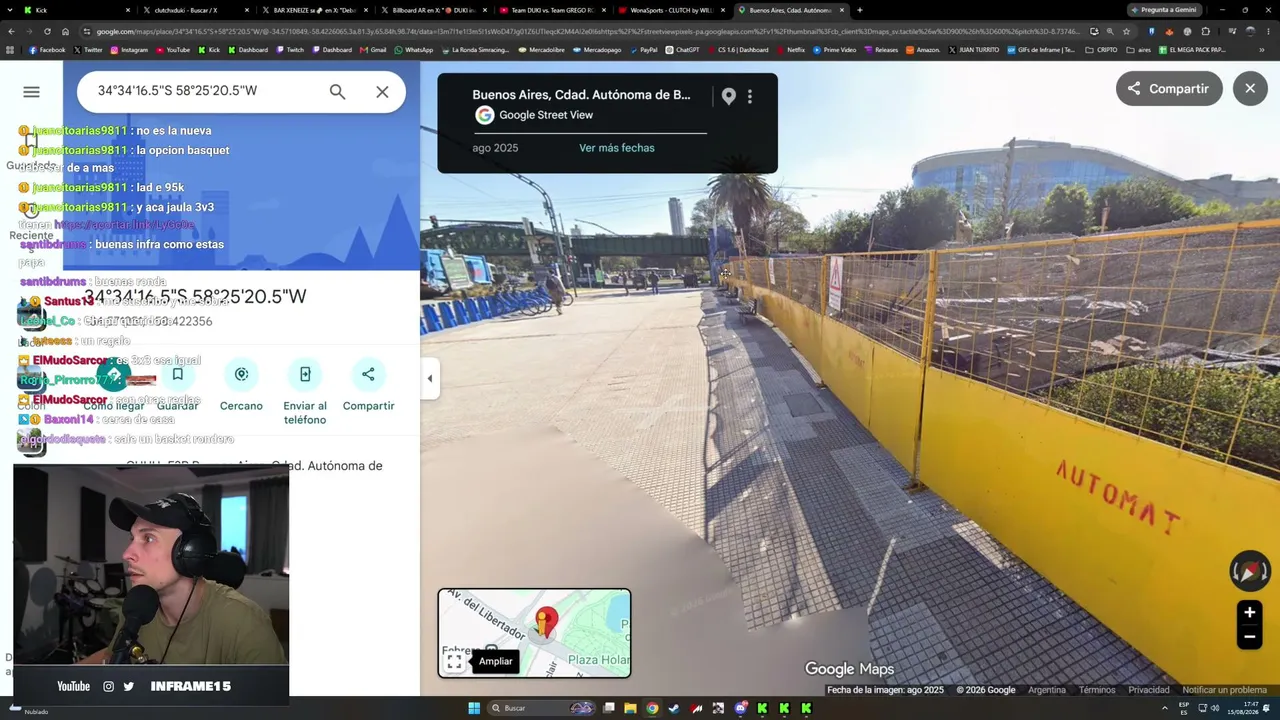Open the YouTube bookmark
Image resolution: width=1280 pixels, height=720 pixels.
(172, 50)
